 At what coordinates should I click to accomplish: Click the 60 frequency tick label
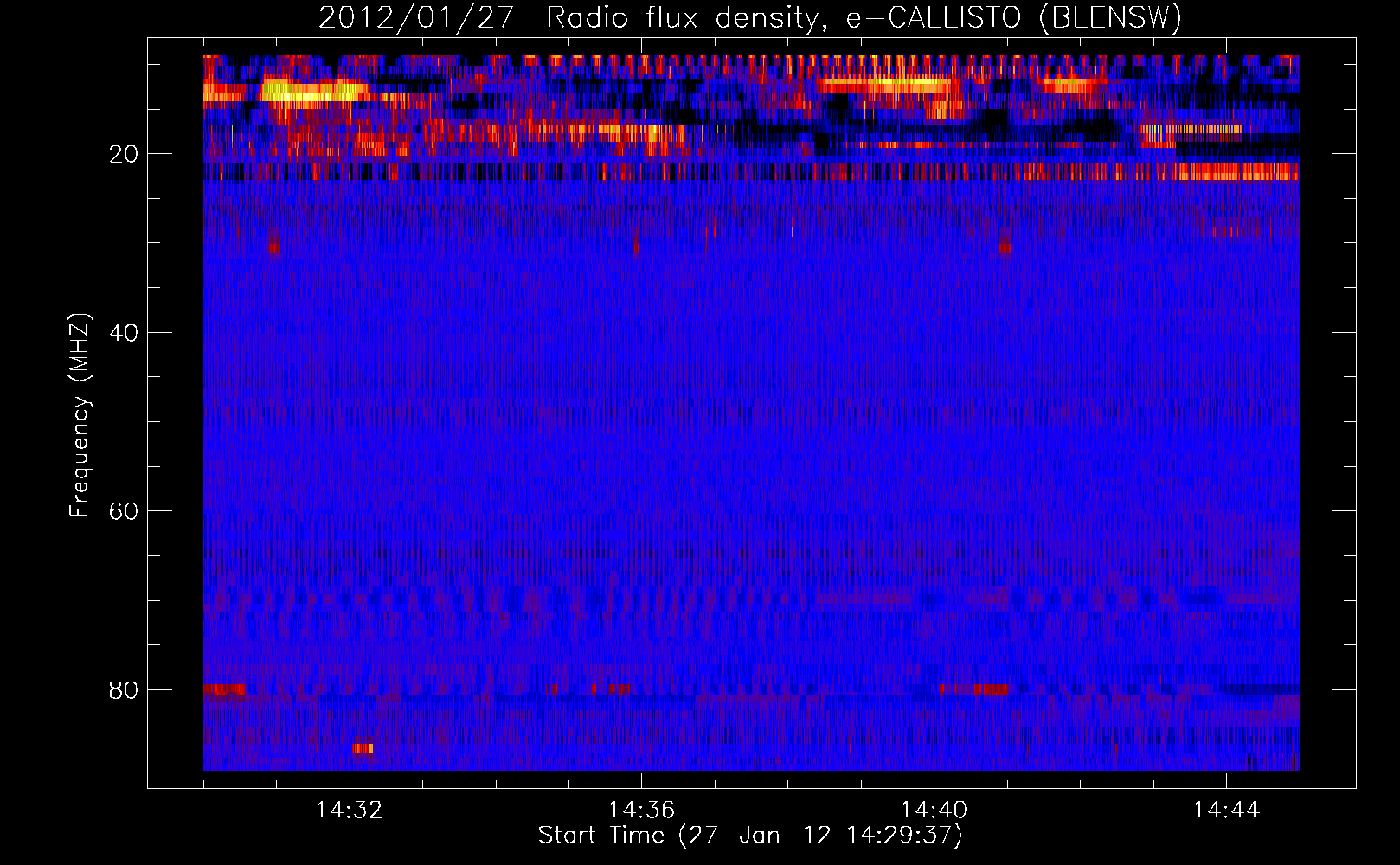[124, 511]
